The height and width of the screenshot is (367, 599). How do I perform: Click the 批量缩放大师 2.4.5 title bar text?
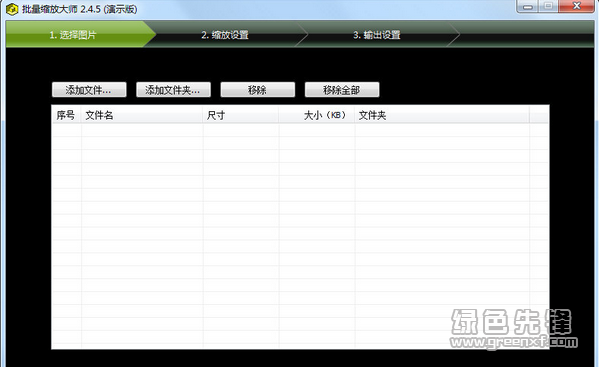point(79,9)
